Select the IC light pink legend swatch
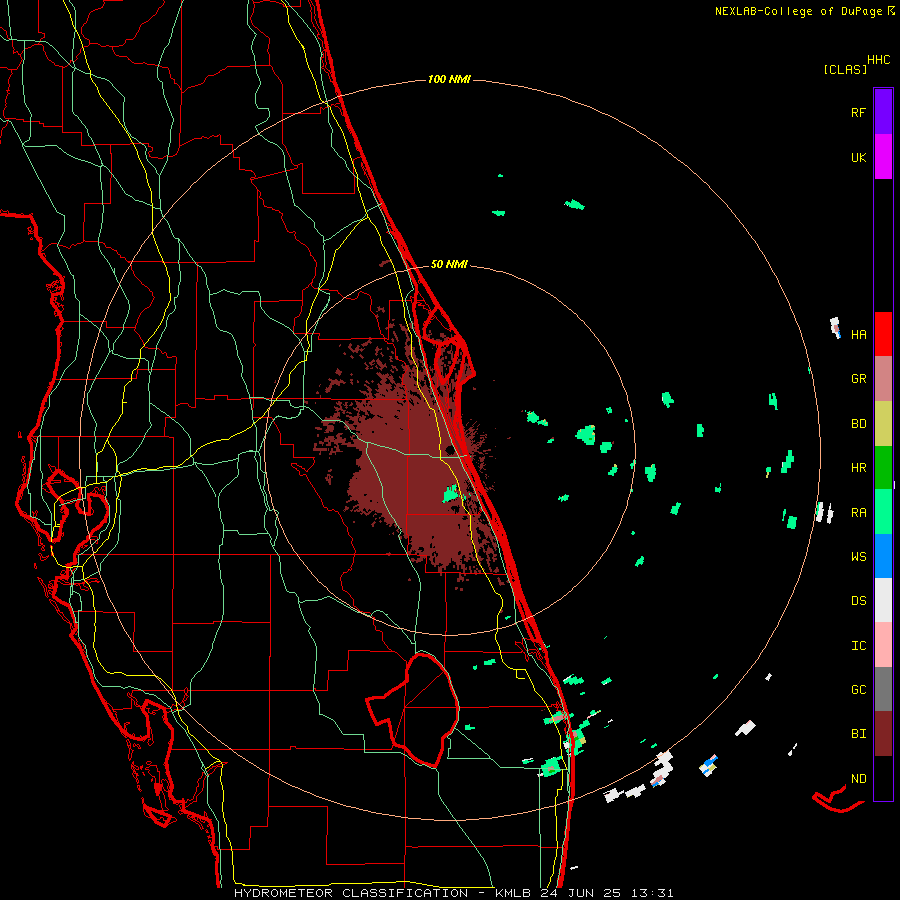 (883, 645)
